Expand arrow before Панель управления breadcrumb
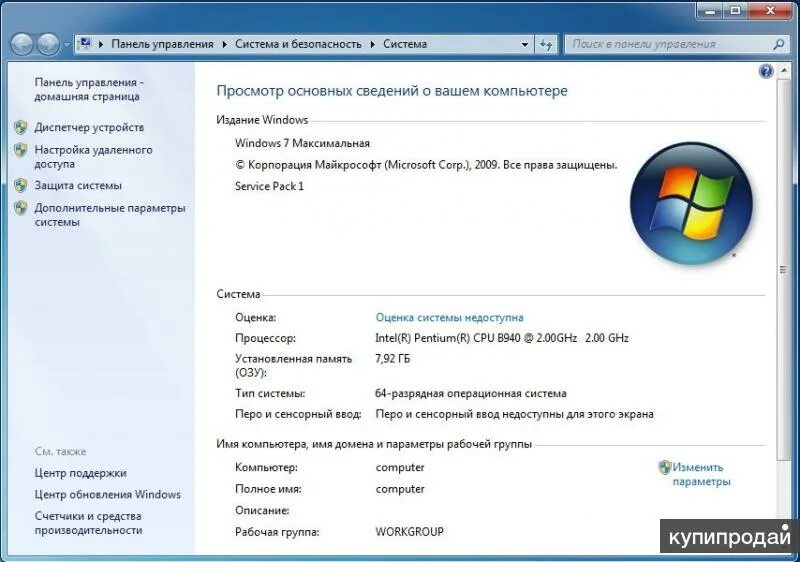 (101, 44)
